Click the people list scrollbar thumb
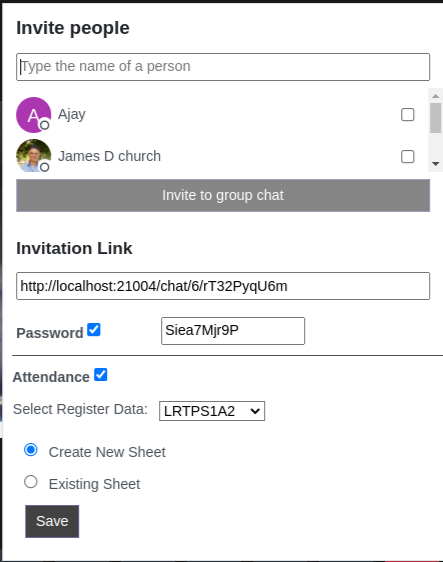 435,118
